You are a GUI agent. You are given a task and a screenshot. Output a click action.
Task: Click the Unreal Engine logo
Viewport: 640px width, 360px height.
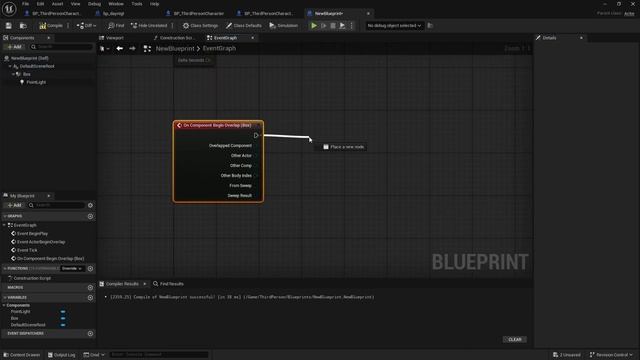(x=9, y=9)
